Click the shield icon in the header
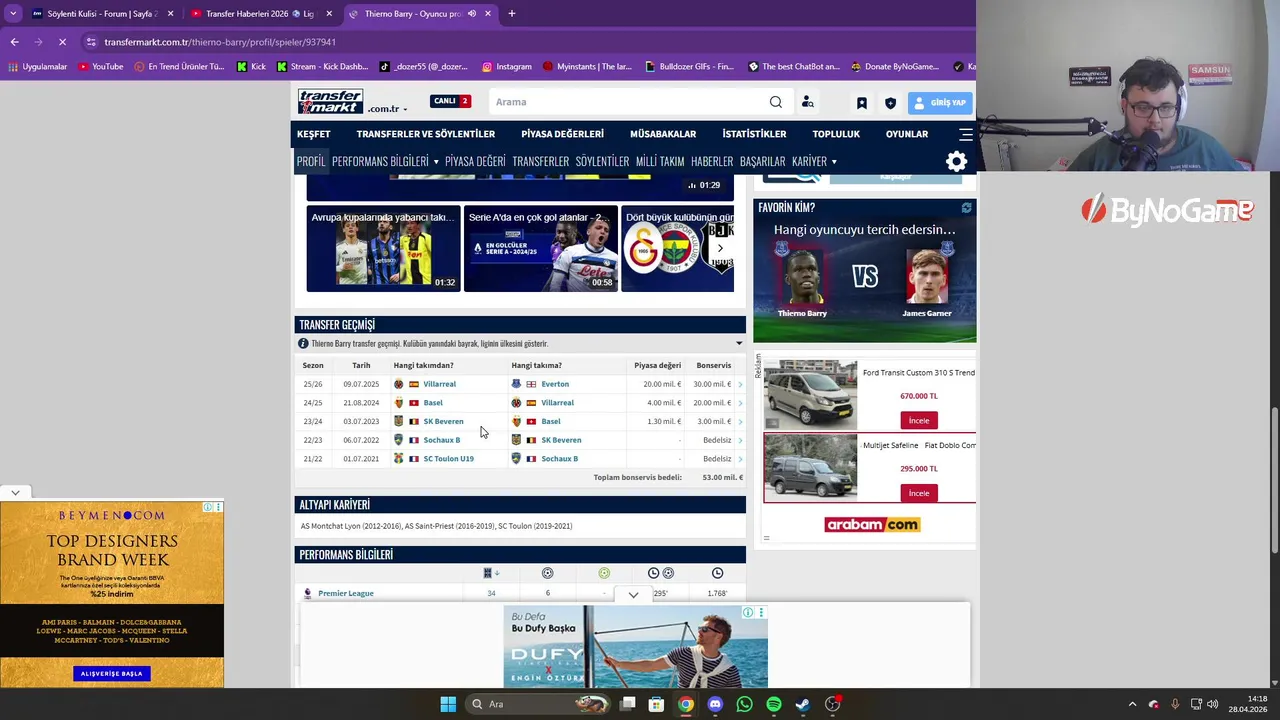The height and width of the screenshot is (720, 1280). 890,103
